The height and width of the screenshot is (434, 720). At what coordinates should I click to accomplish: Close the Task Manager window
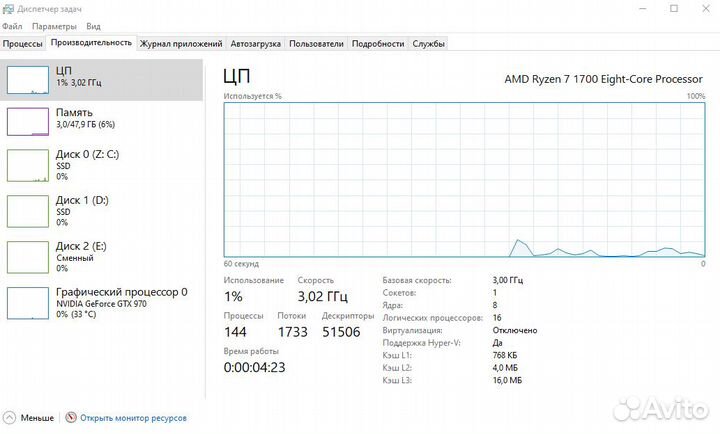706,9
